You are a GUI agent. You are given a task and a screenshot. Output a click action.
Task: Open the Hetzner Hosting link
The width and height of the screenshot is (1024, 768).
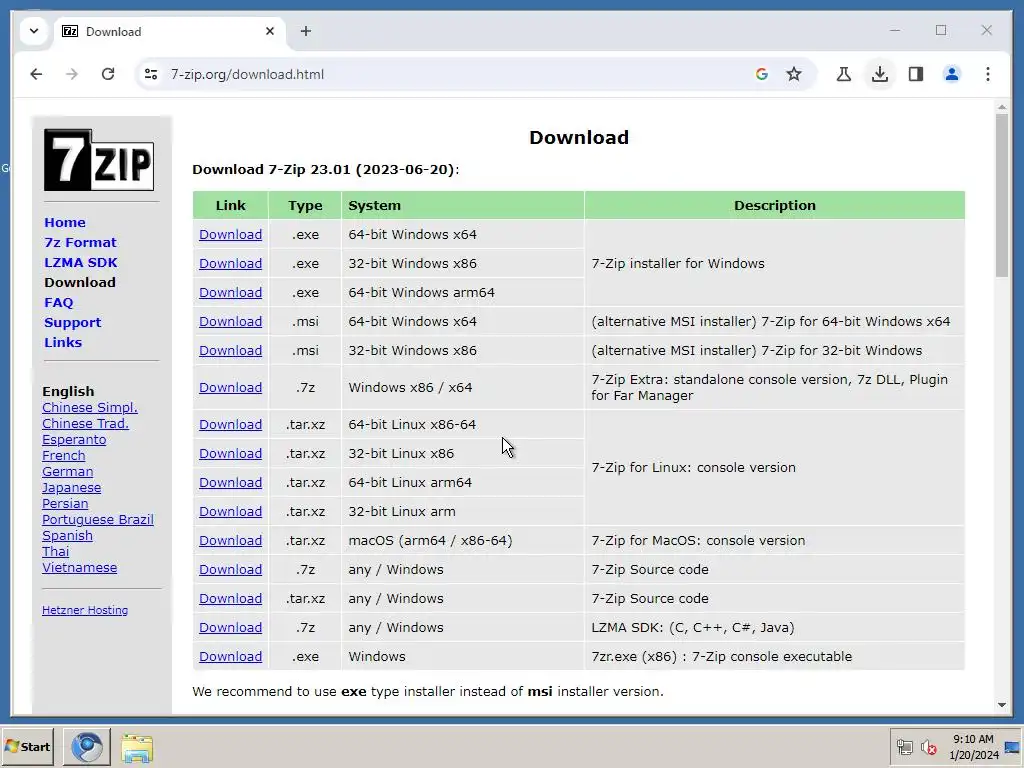(85, 610)
